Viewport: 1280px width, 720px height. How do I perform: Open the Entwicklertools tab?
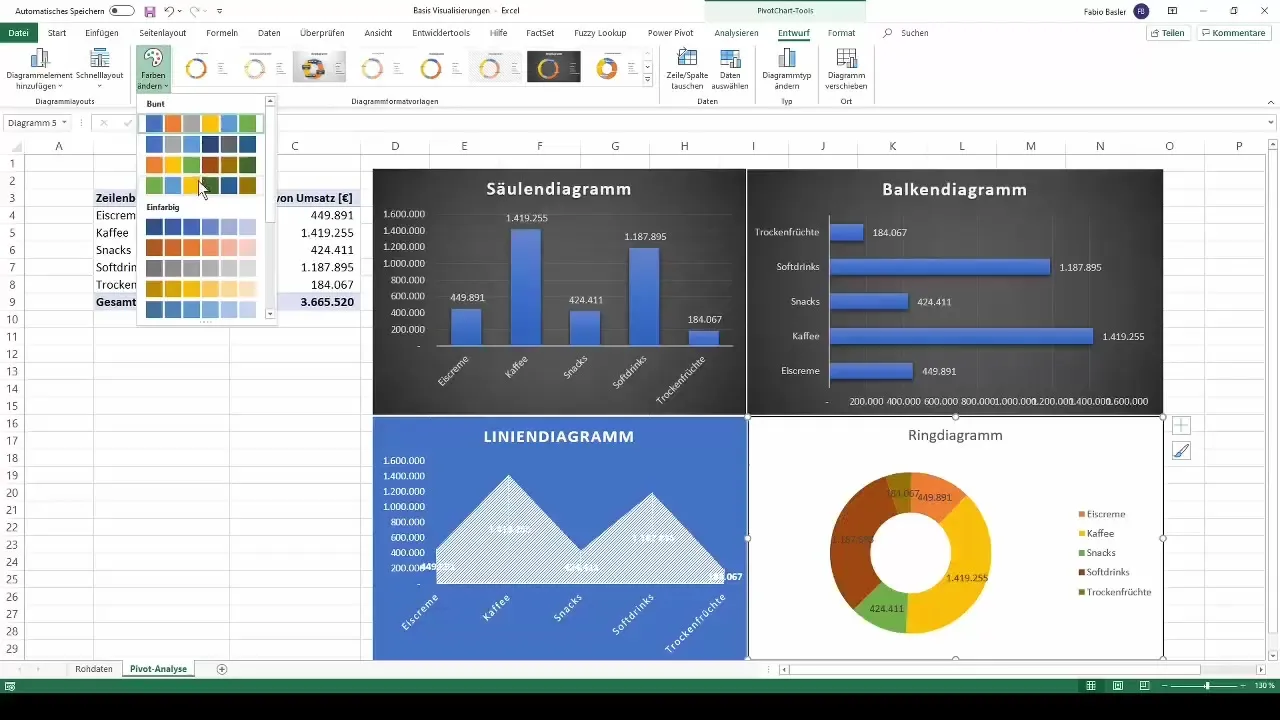(441, 33)
